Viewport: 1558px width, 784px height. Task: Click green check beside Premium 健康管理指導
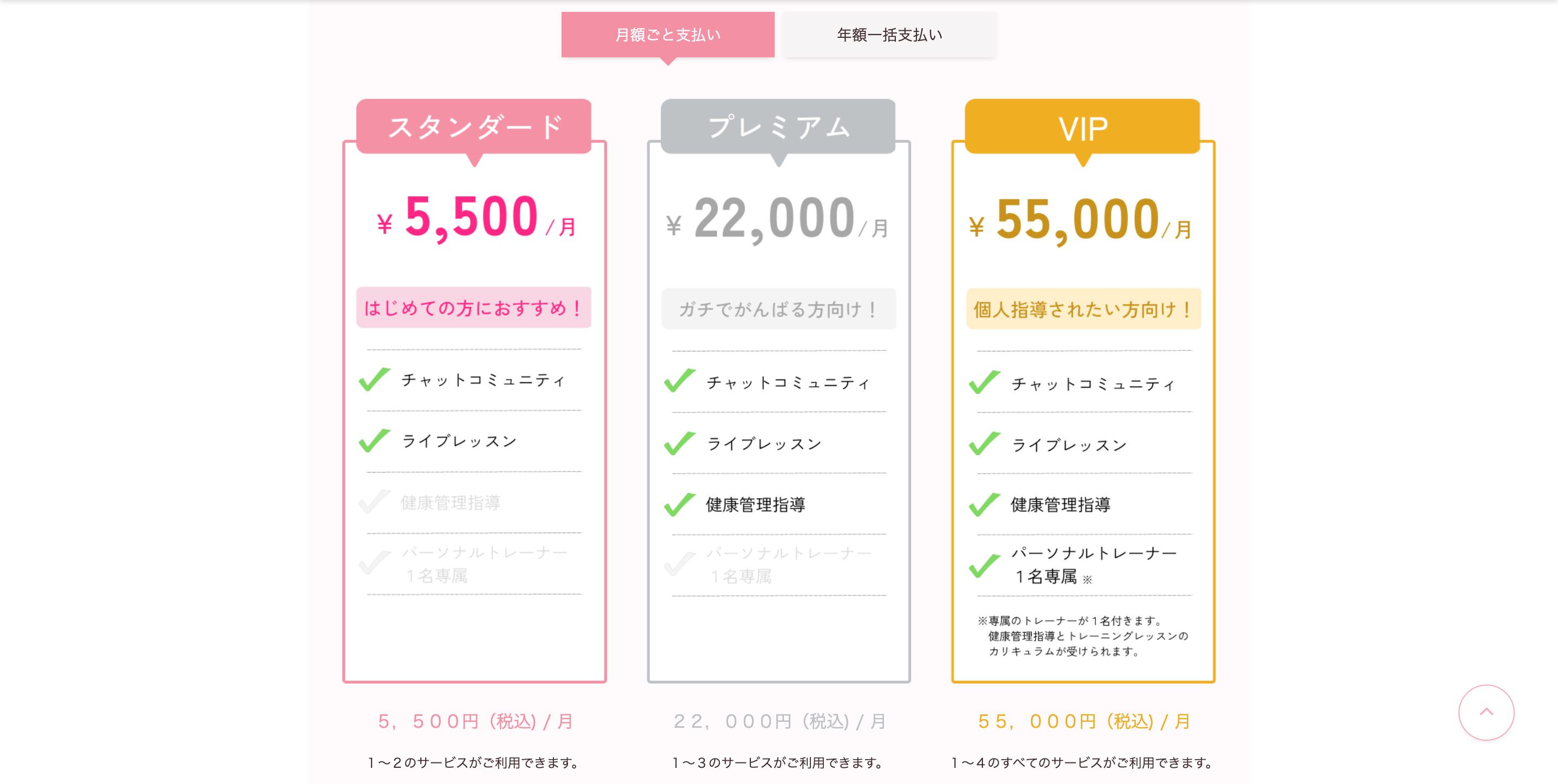pyautogui.click(x=679, y=504)
